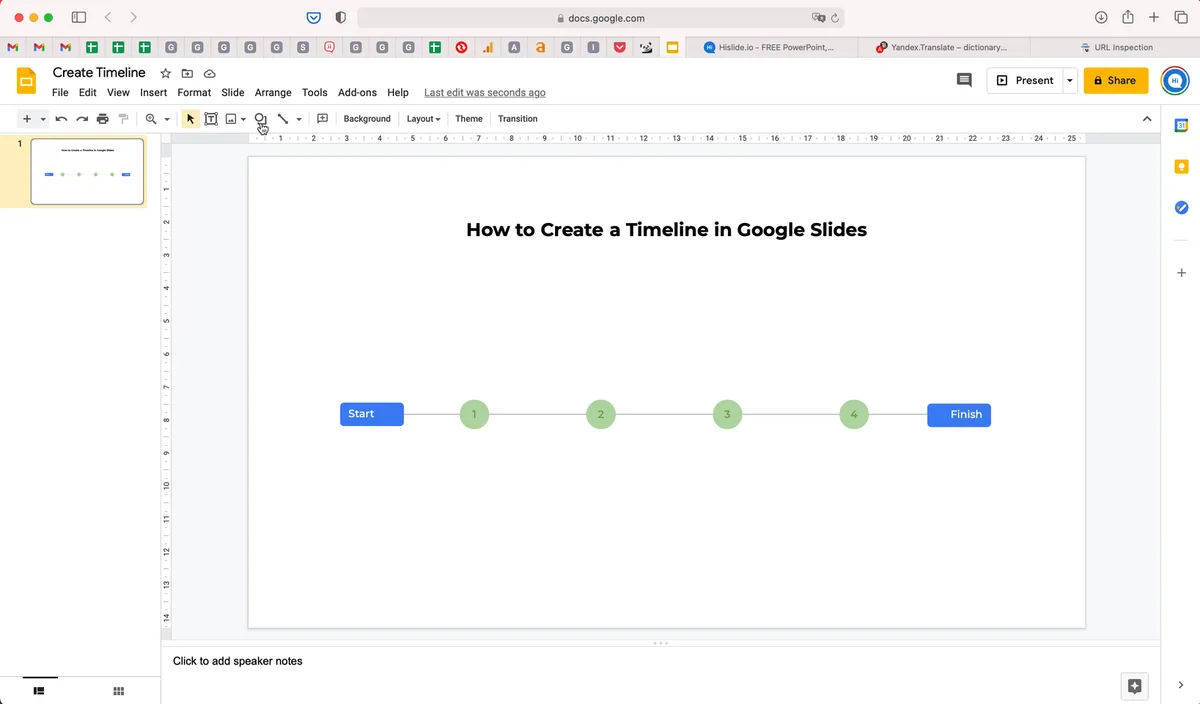Start the slideshow with the Present button
Screen dimensions: 1200x704
pos(1024,80)
